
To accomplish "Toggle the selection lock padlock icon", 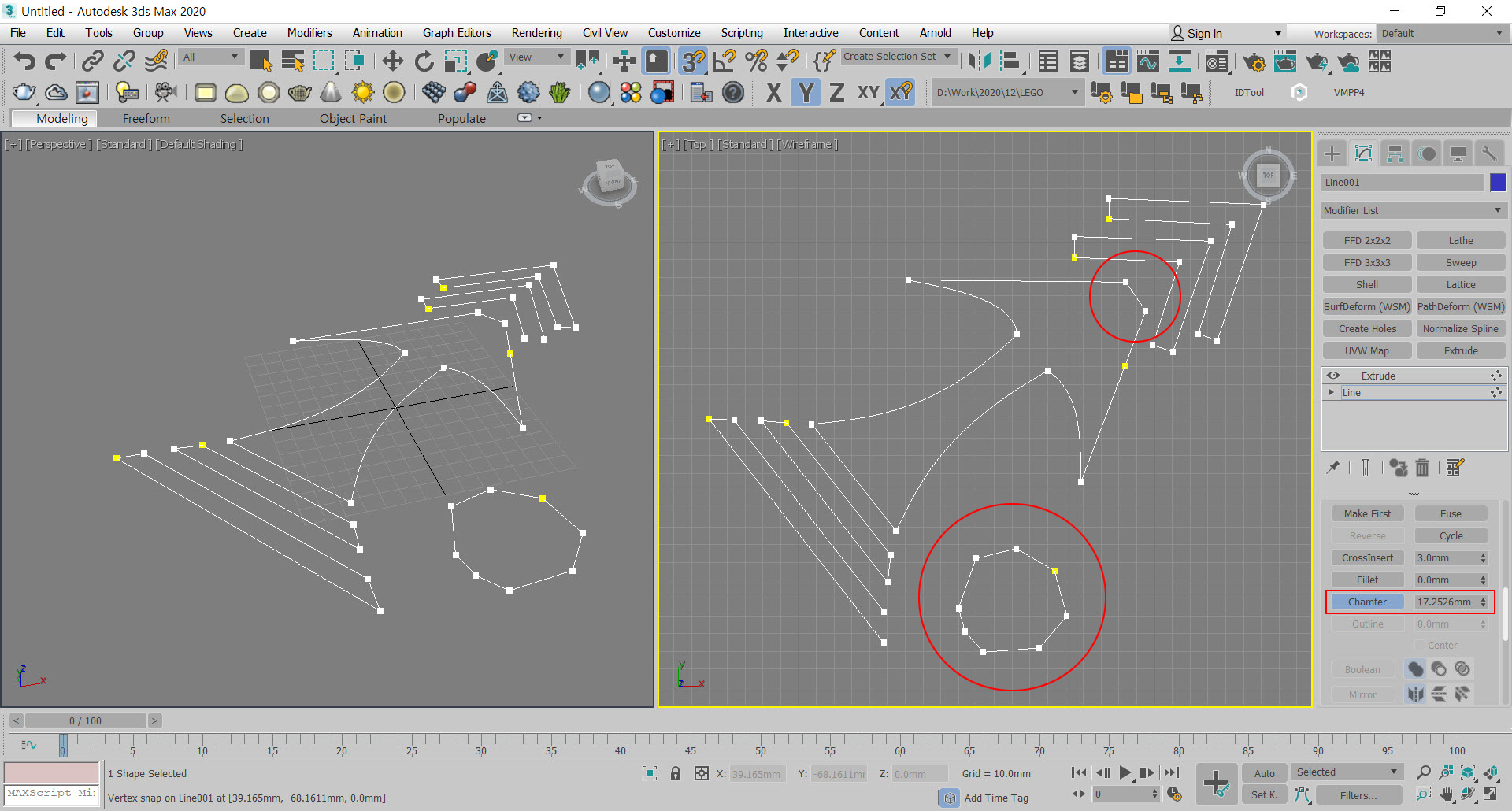I will 675,773.
